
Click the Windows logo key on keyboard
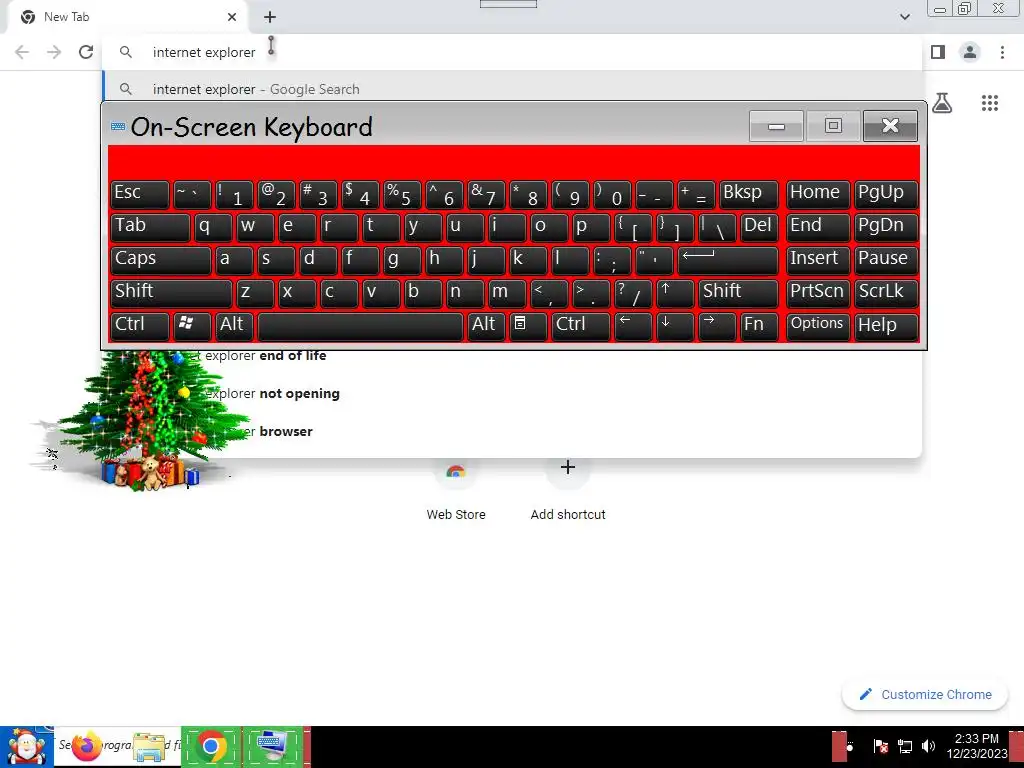(192, 326)
